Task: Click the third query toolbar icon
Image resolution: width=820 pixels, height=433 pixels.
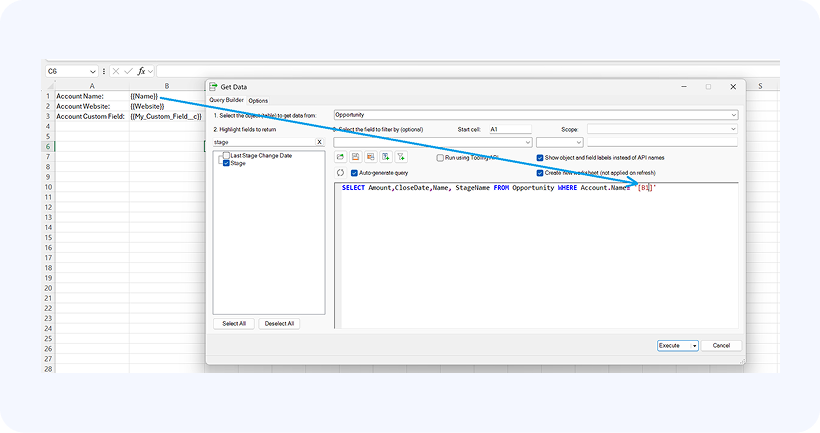Action: point(371,157)
